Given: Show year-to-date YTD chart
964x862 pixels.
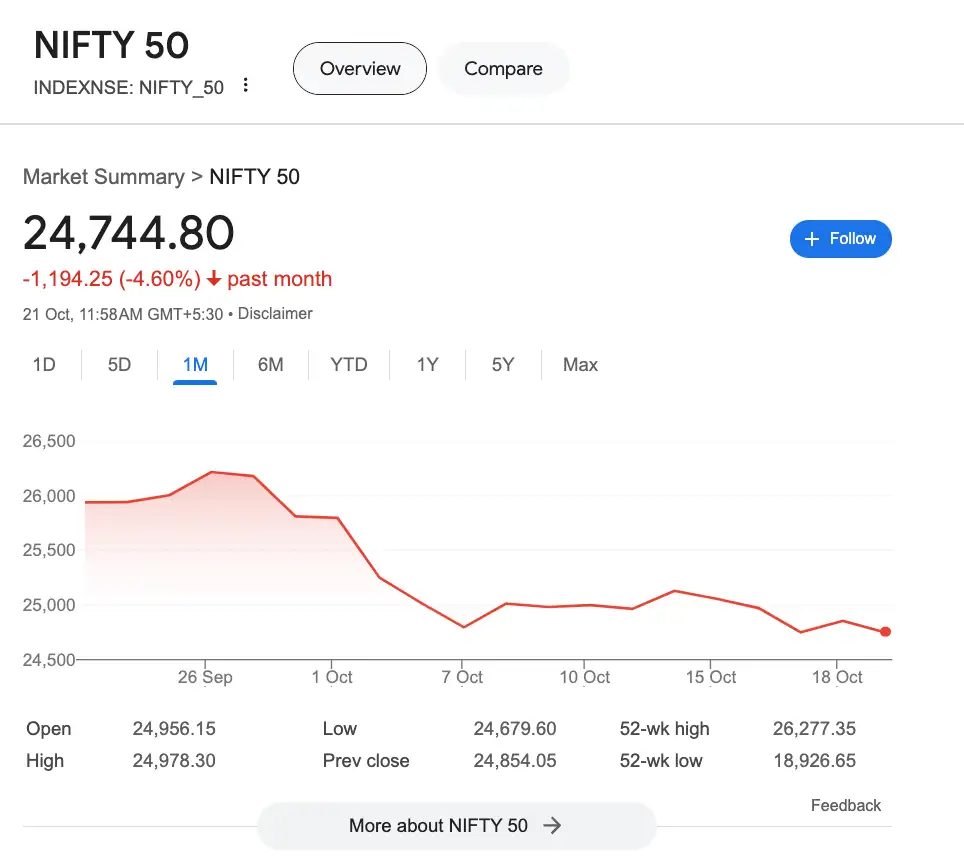Looking at the screenshot, I should click(x=349, y=365).
